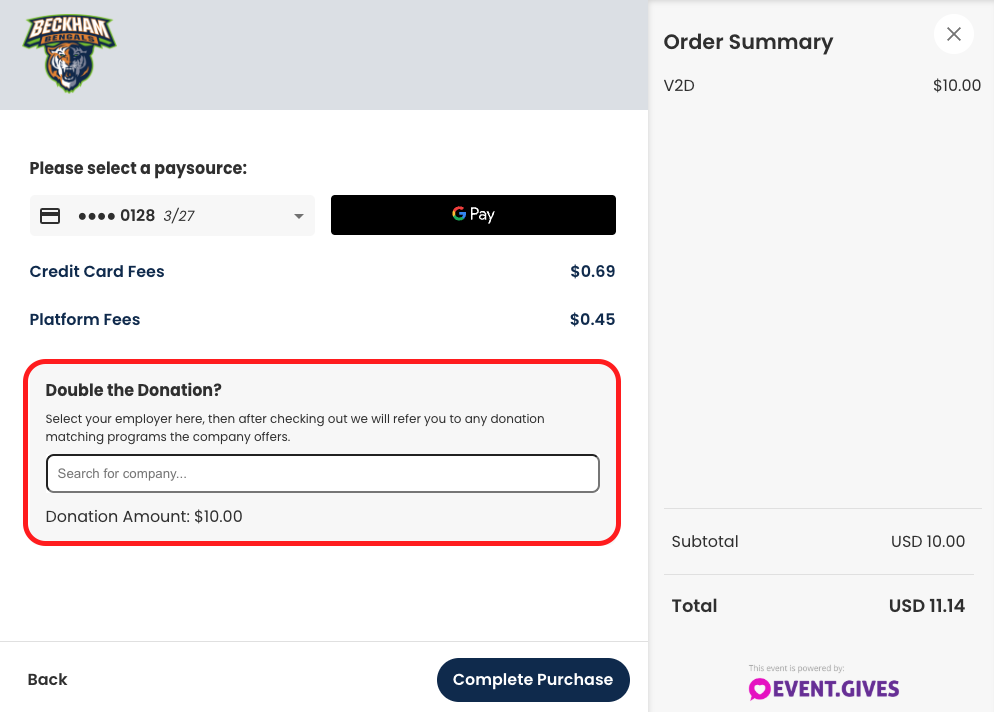Click Complete Purchase button
This screenshot has height=712, width=994.
[533, 680]
